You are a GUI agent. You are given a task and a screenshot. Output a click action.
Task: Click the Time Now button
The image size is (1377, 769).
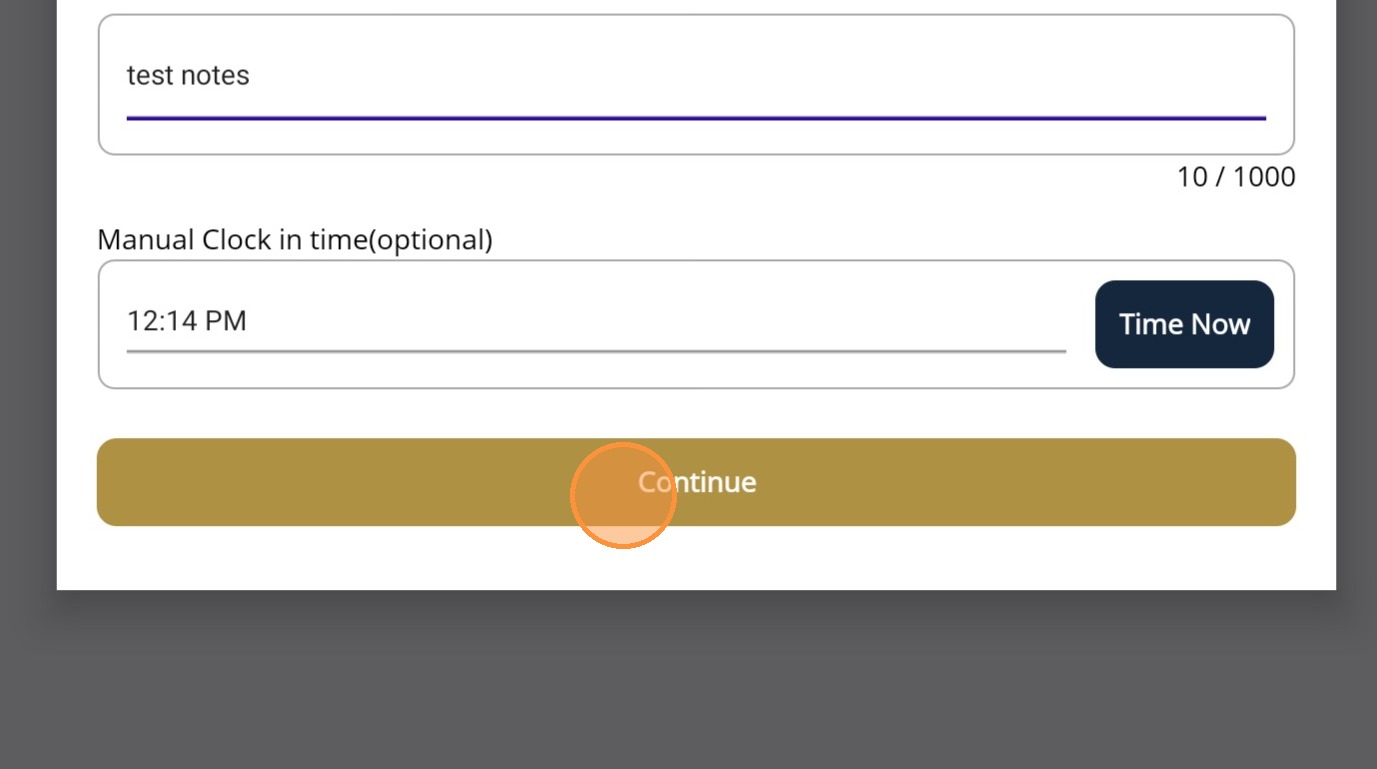(1184, 324)
